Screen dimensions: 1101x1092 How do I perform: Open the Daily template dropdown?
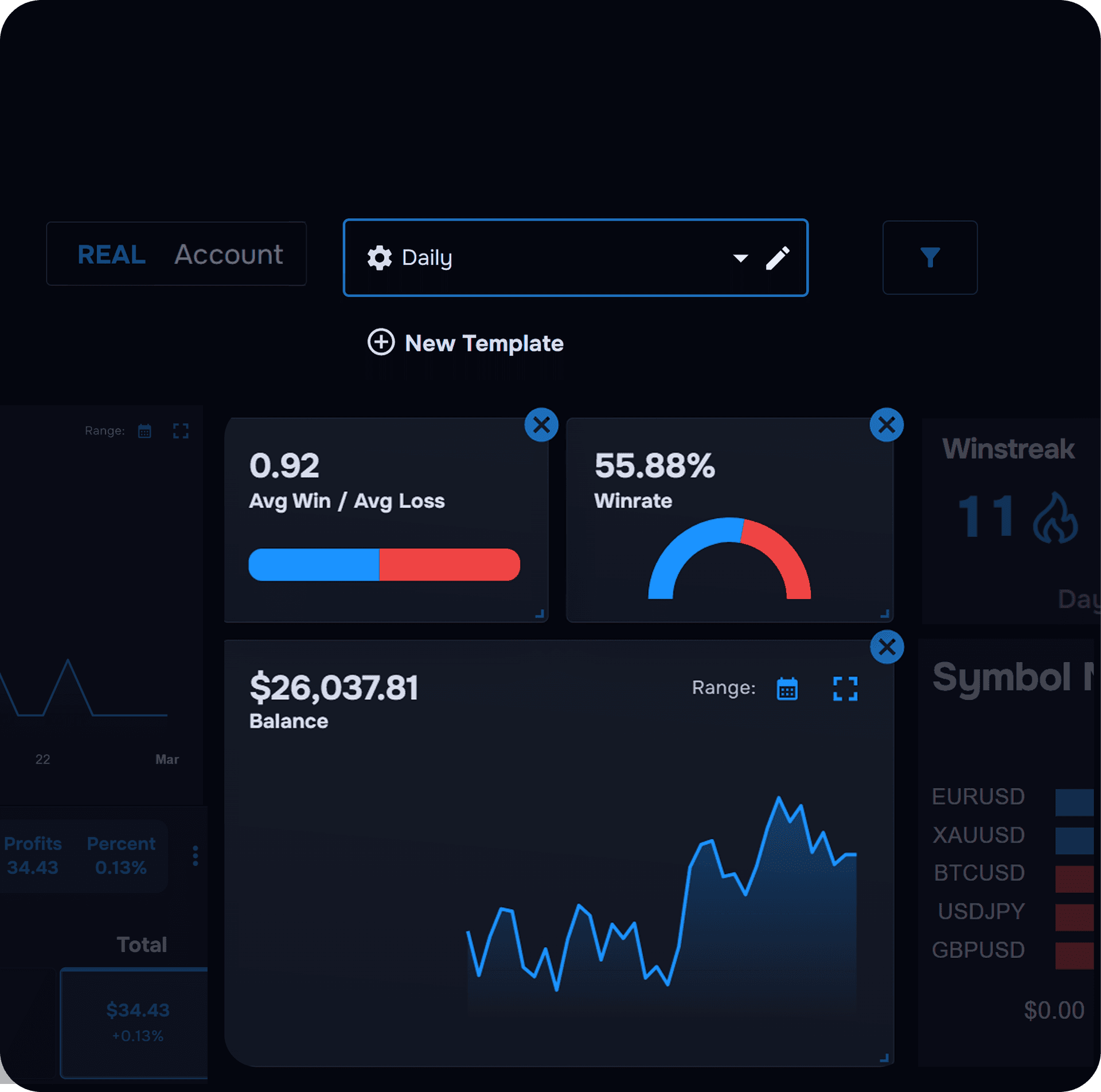pyautogui.click(x=573, y=257)
